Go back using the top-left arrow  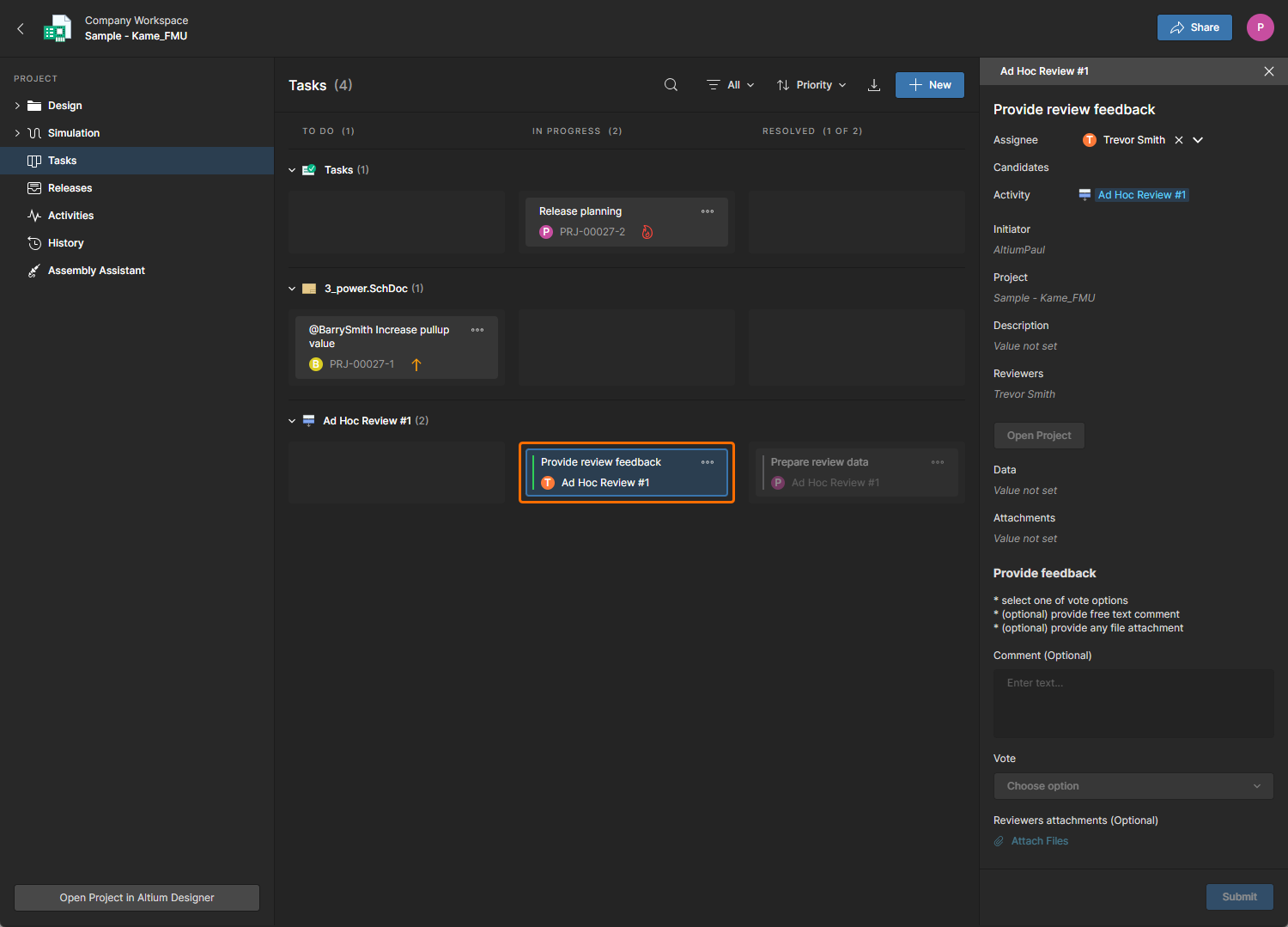(x=21, y=28)
